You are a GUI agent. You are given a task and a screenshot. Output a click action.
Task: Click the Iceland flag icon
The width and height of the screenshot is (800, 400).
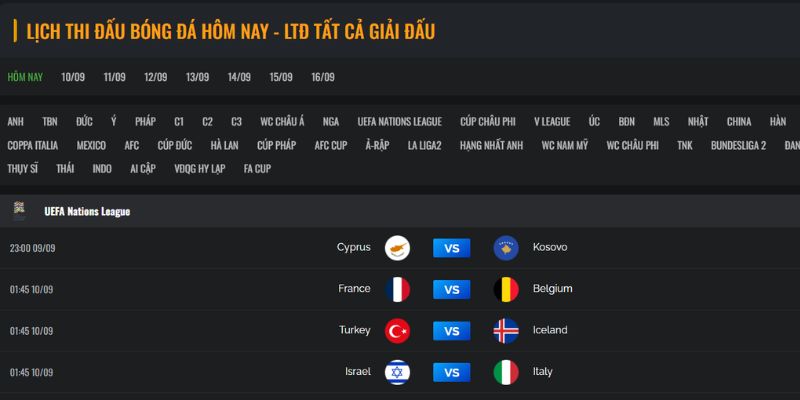pos(506,331)
